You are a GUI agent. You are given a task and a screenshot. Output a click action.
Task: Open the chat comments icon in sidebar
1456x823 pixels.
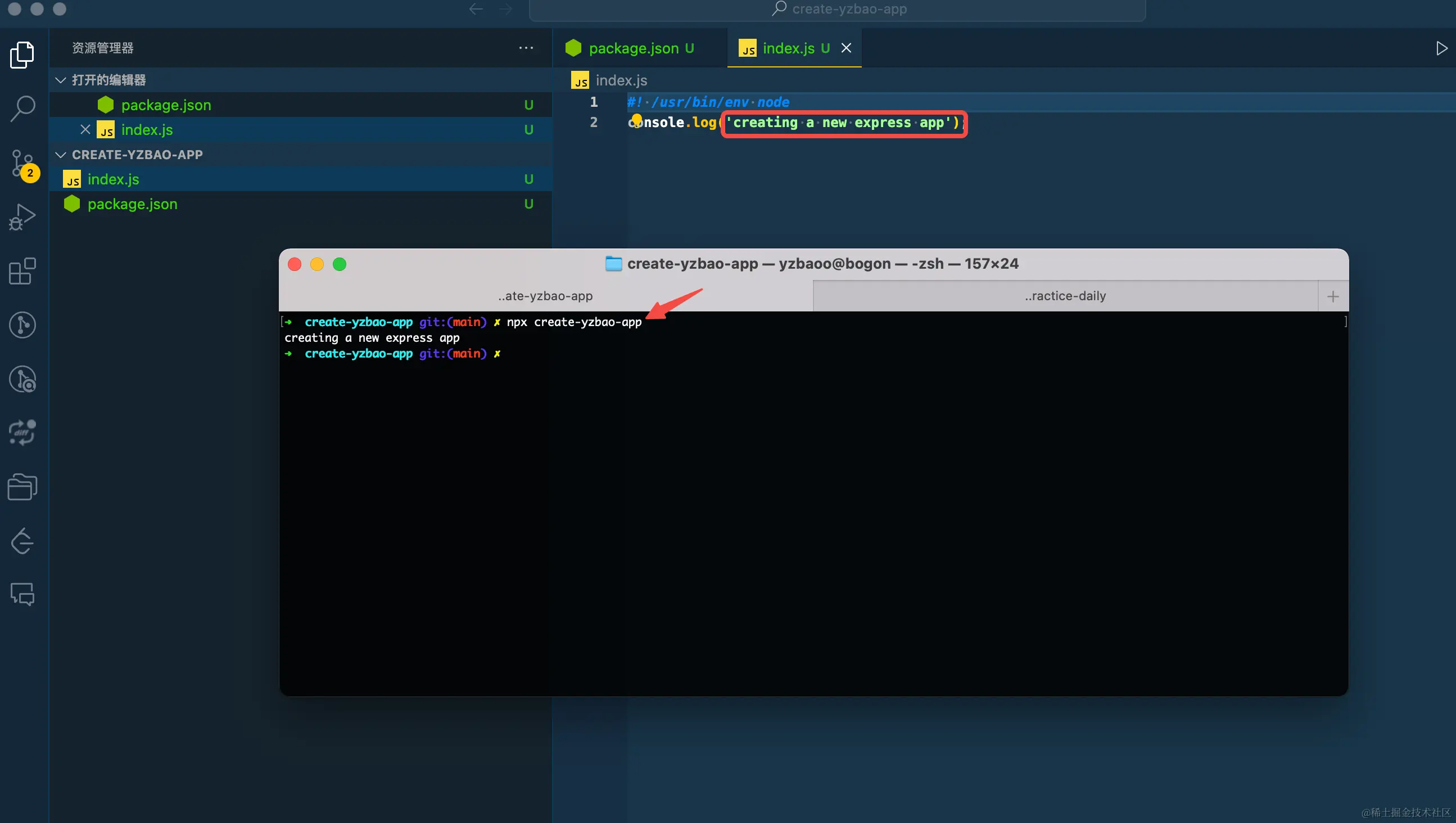(x=22, y=594)
